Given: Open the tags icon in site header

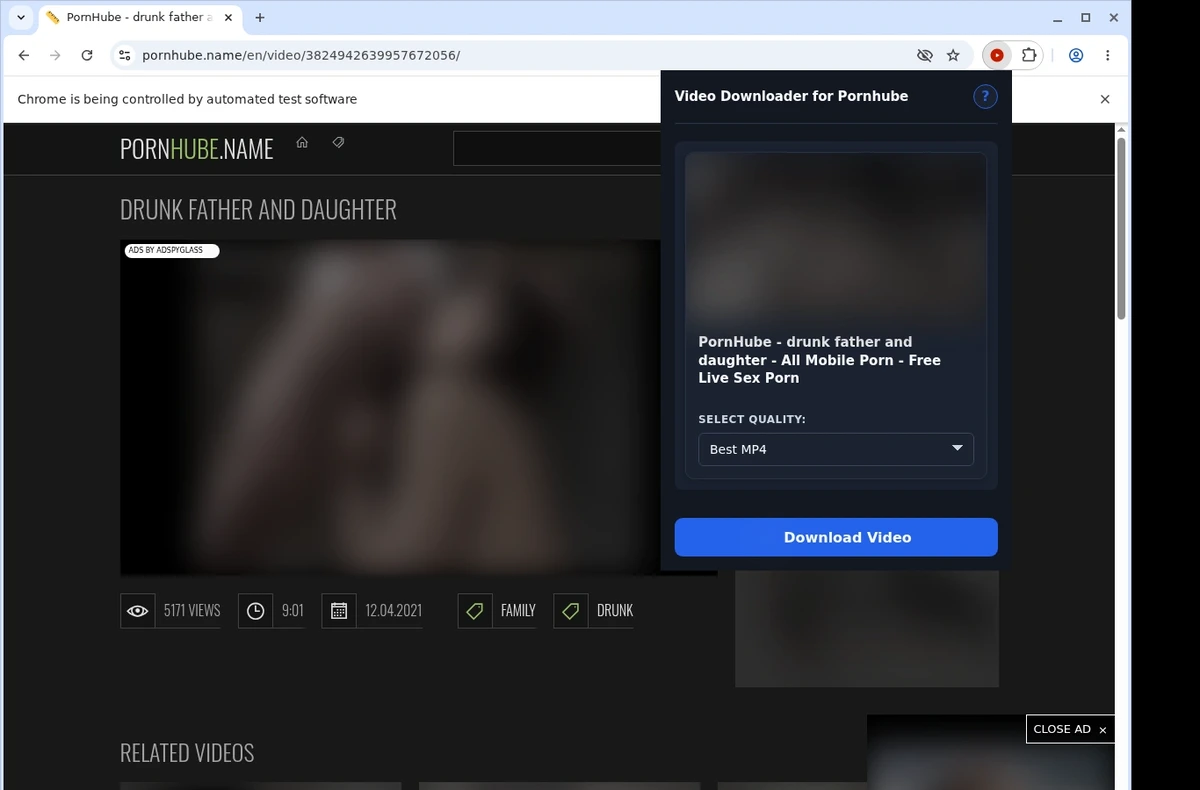Looking at the screenshot, I should [338, 142].
